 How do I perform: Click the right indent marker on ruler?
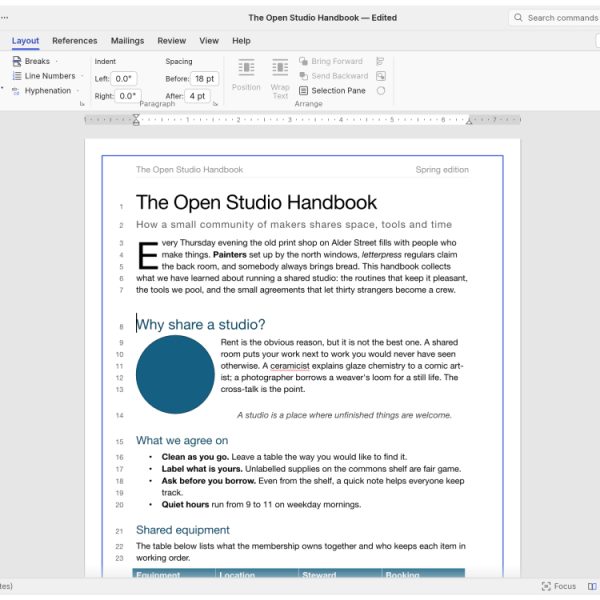[x=469, y=122]
